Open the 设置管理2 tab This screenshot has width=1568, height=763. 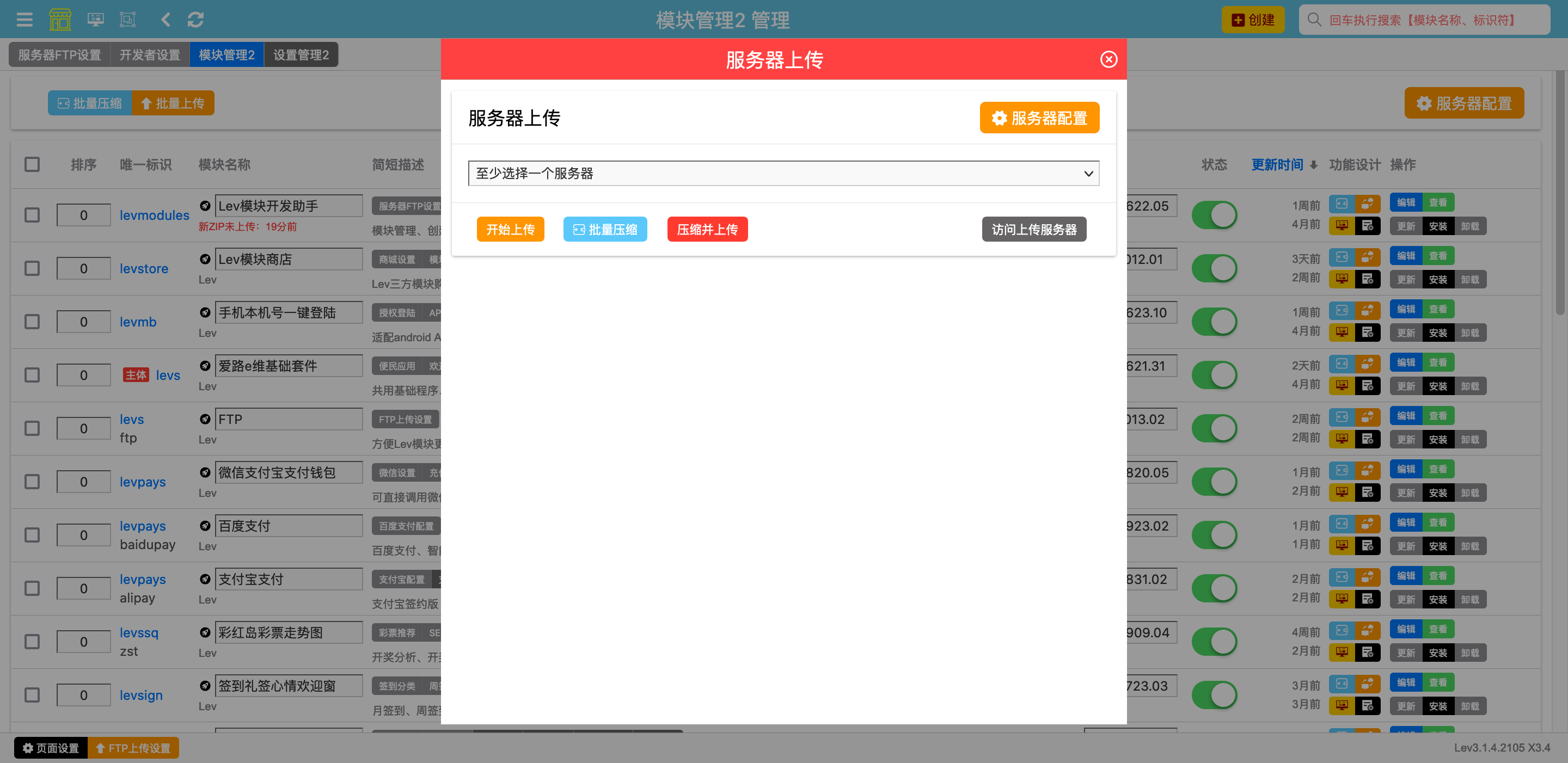click(x=301, y=55)
